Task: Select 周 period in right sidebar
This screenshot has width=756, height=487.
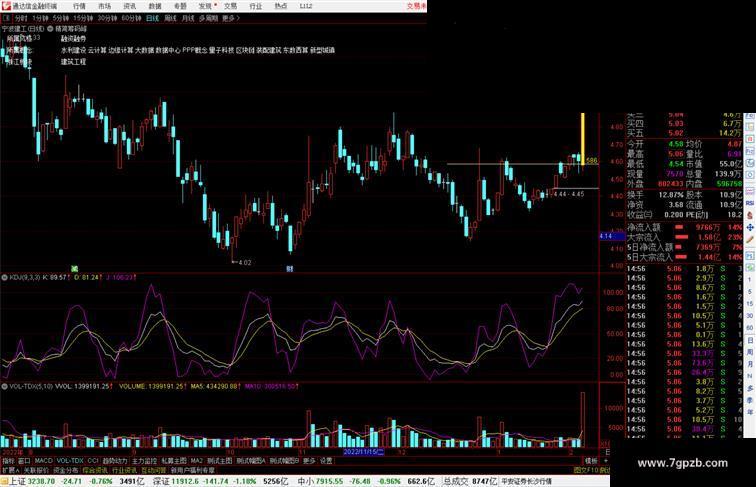Action: click(750, 352)
